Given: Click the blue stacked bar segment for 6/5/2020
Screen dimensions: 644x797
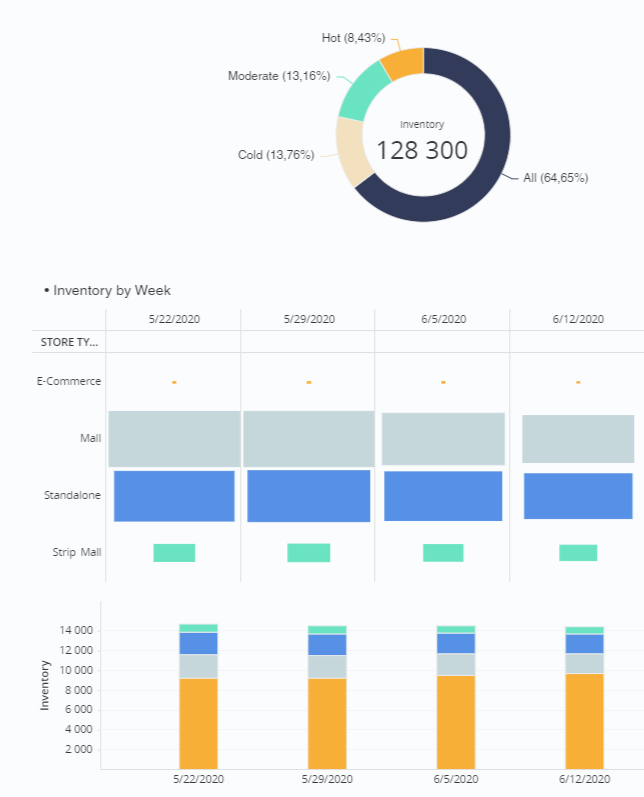Looking at the screenshot, I should point(456,643).
